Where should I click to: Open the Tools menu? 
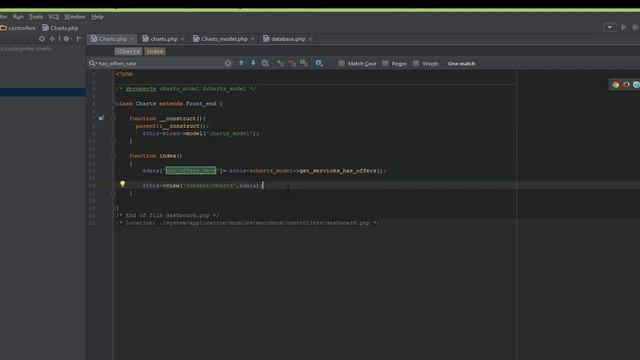(36, 17)
